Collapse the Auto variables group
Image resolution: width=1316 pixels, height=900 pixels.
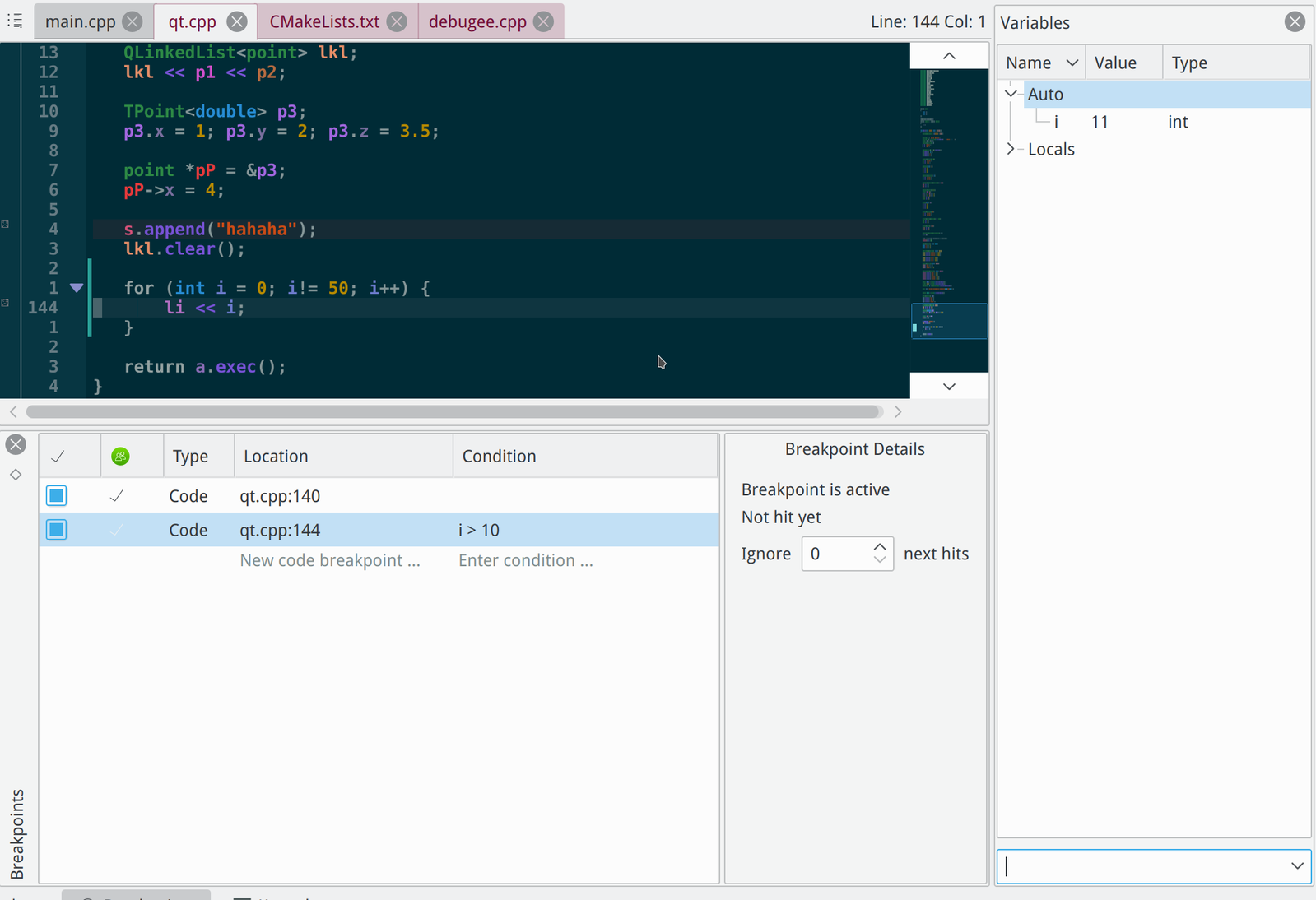click(1011, 94)
